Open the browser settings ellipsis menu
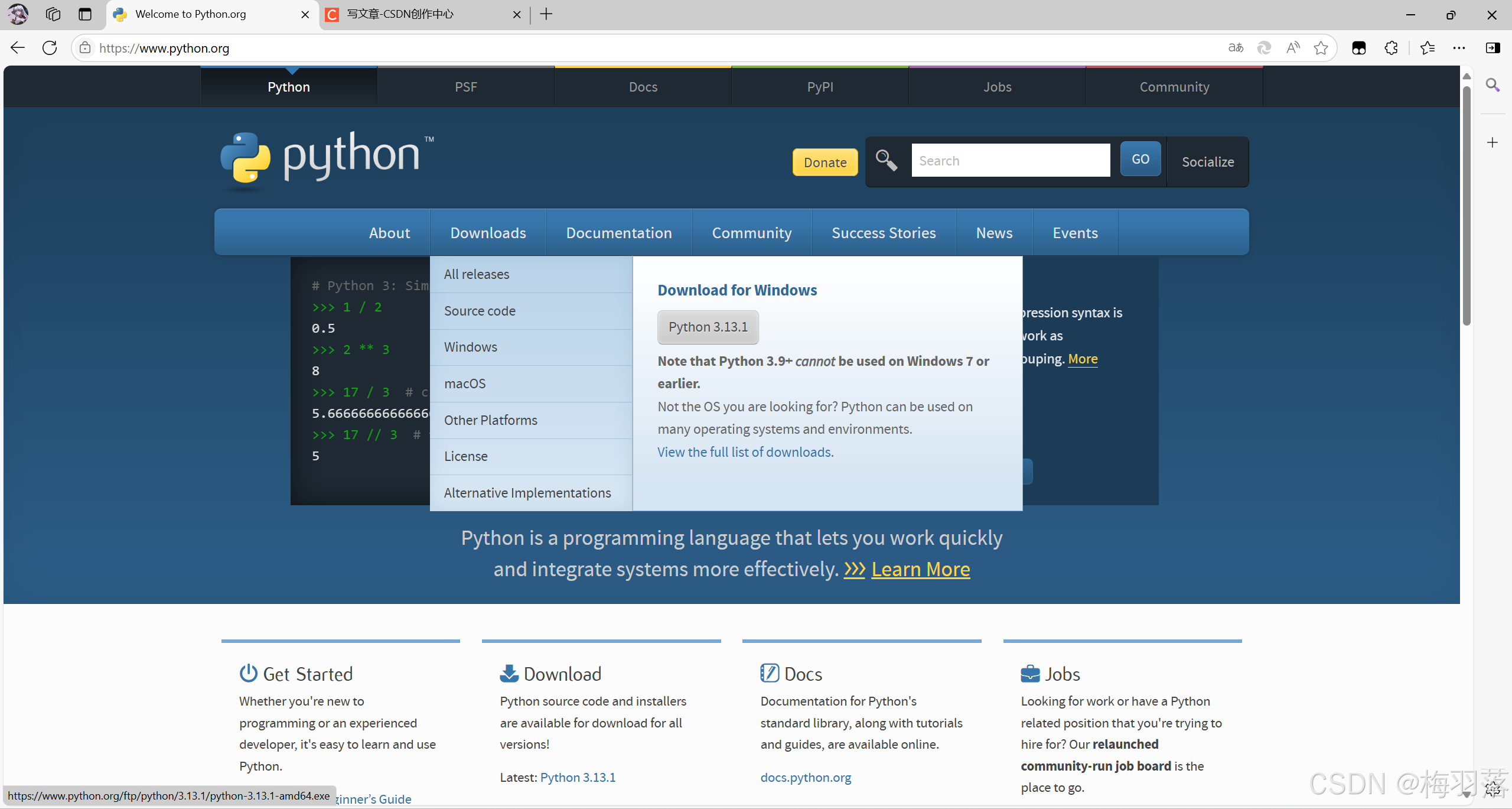Viewport: 1512px width, 809px height. (x=1459, y=48)
